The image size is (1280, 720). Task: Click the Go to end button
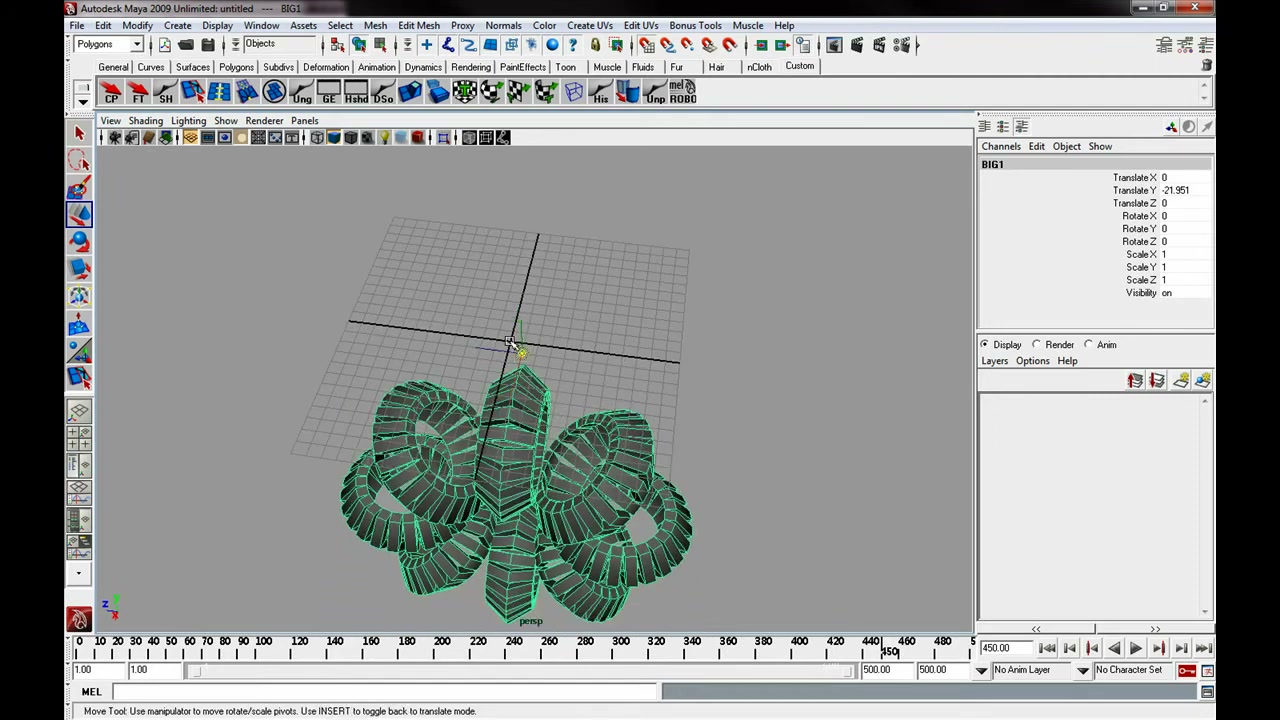pyautogui.click(x=1203, y=649)
